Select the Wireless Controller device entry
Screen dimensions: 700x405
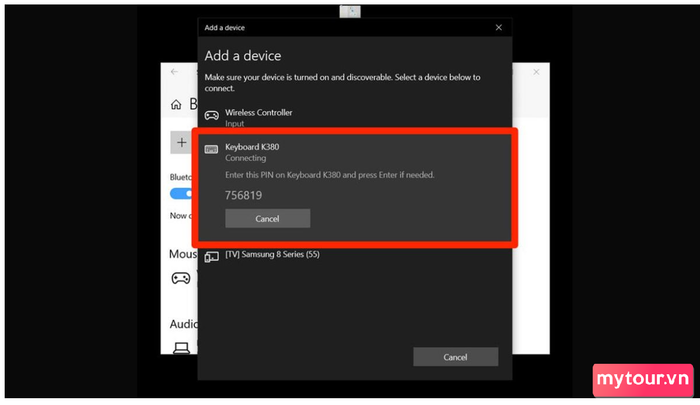(355, 117)
